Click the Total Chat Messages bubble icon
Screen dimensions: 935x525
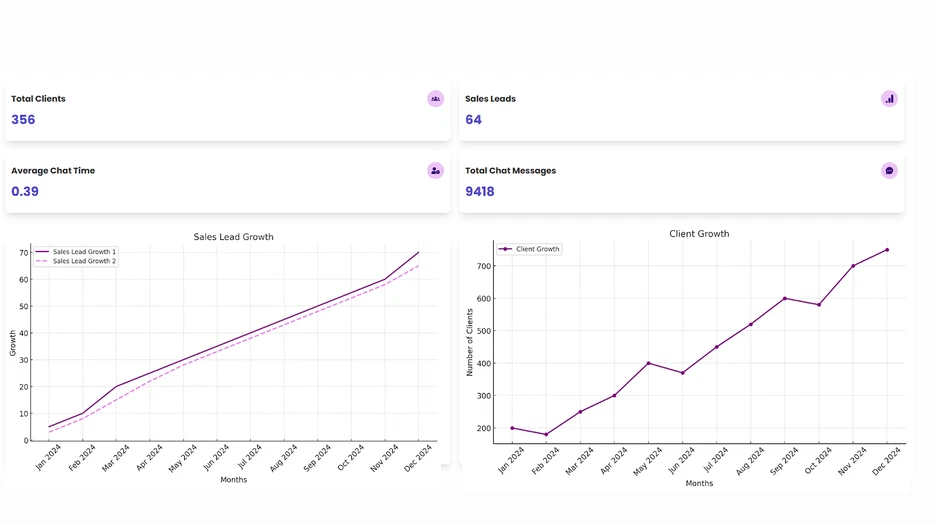tap(889, 171)
